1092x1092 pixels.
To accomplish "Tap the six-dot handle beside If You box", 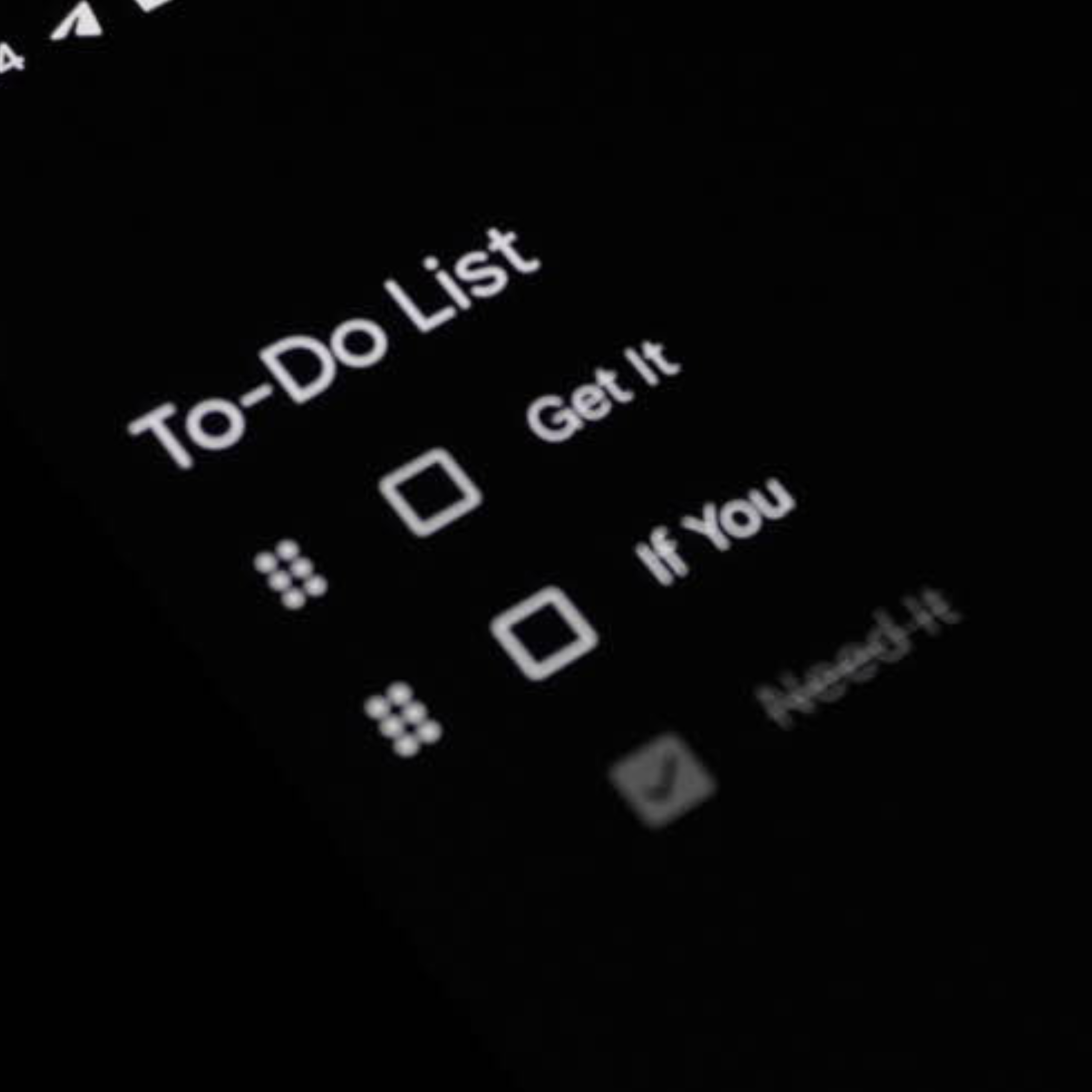I will click(403, 719).
